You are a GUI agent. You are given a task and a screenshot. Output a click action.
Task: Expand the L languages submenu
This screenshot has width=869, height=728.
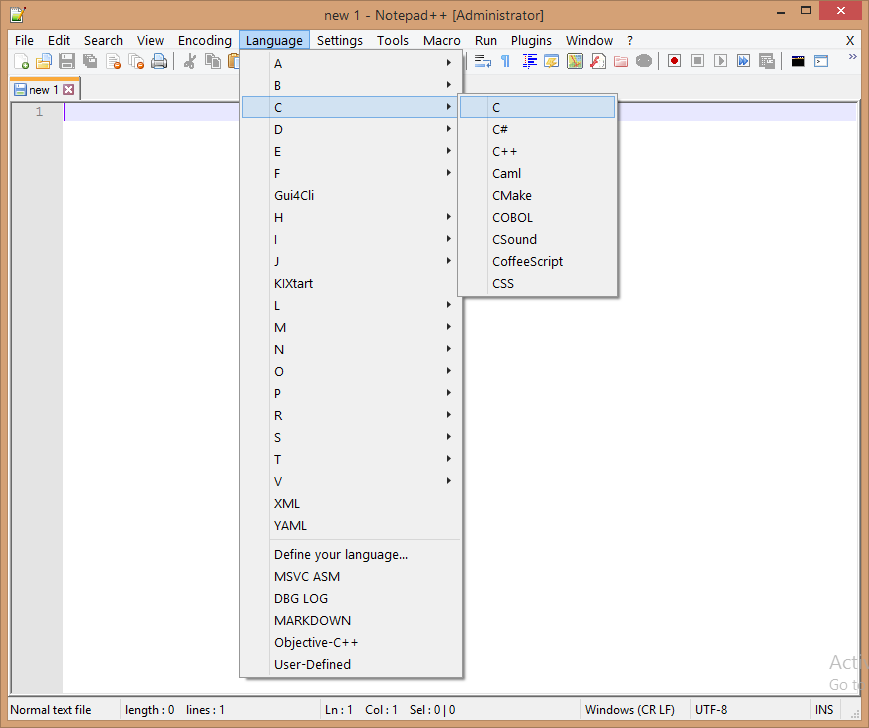[351, 305]
